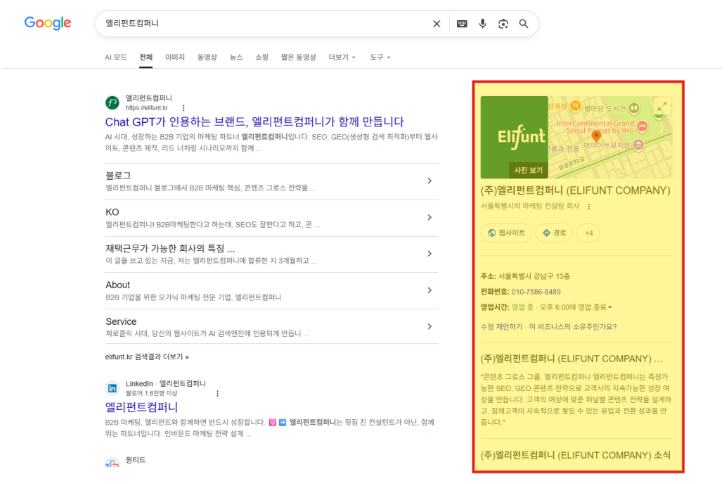Image resolution: width=728 pixels, height=484 pixels.
Task: Open the About sitelink
Action: click(x=118, y=285)
